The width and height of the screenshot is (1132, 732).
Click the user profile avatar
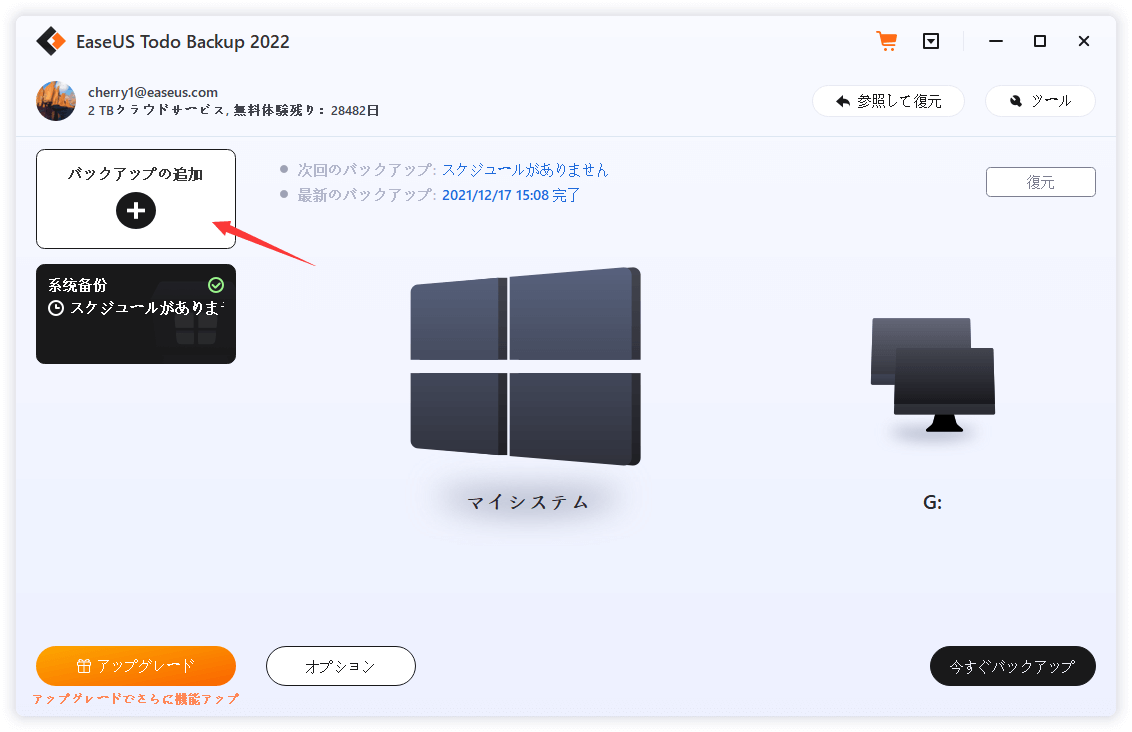click(56, 101)
